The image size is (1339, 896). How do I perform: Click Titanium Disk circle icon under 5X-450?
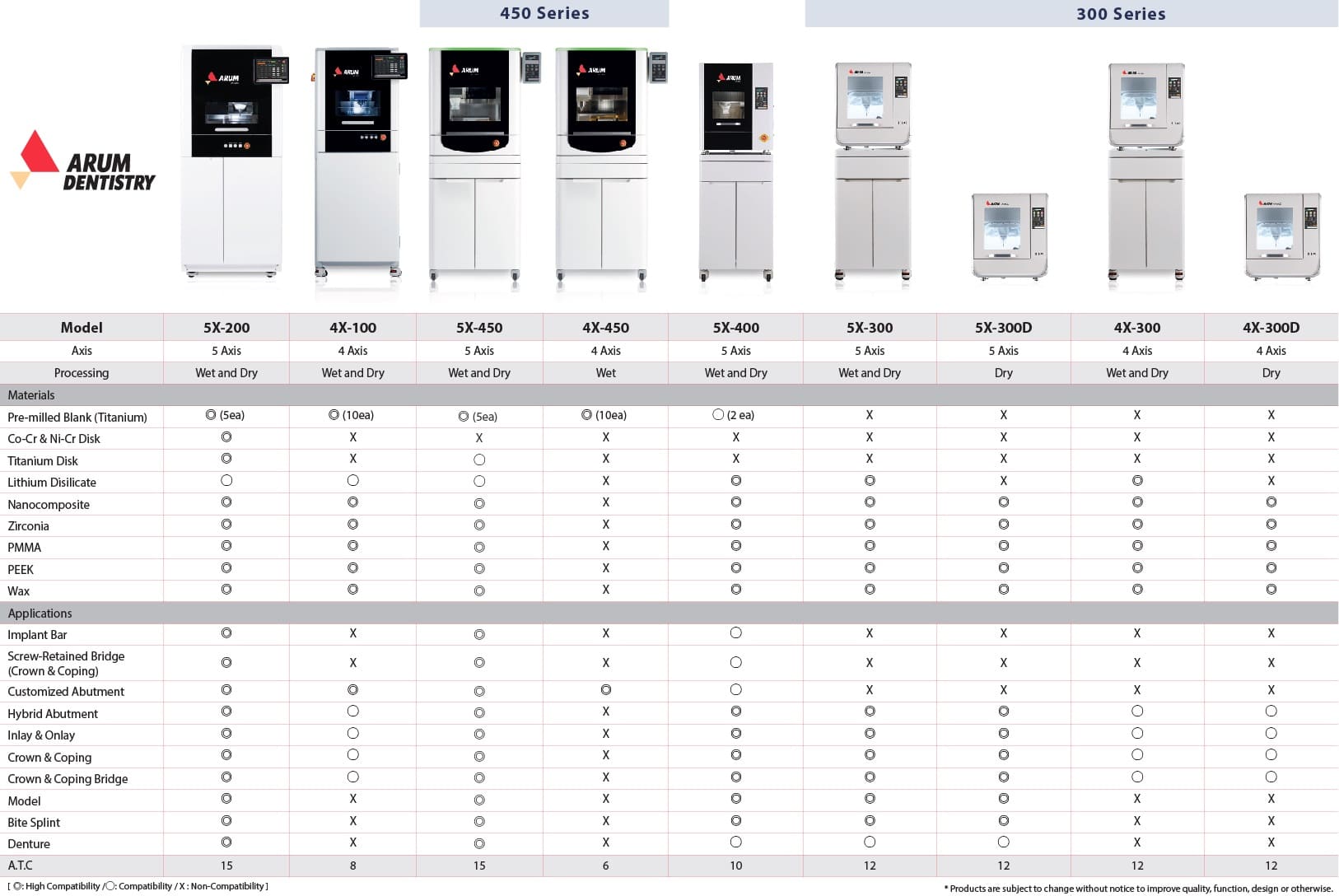pyautogui.click(x=479, y=460)
